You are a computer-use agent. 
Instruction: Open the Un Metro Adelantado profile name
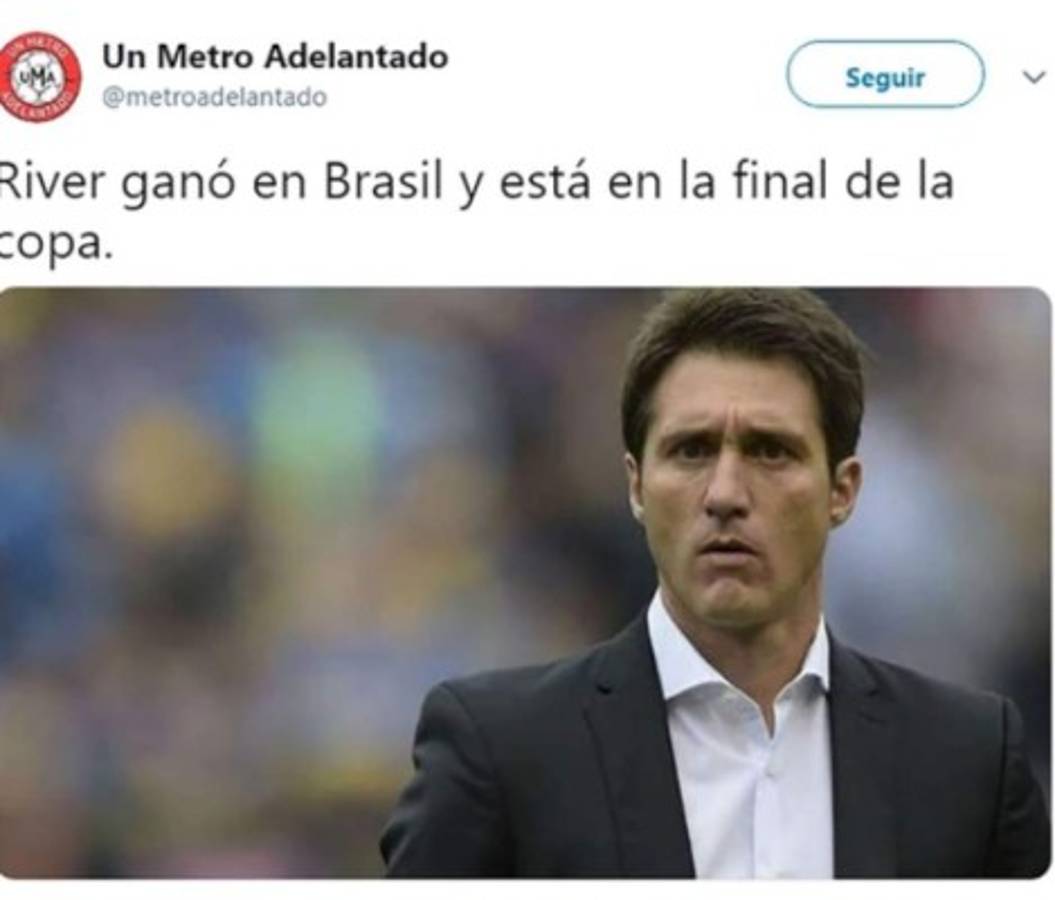[275, 57]
